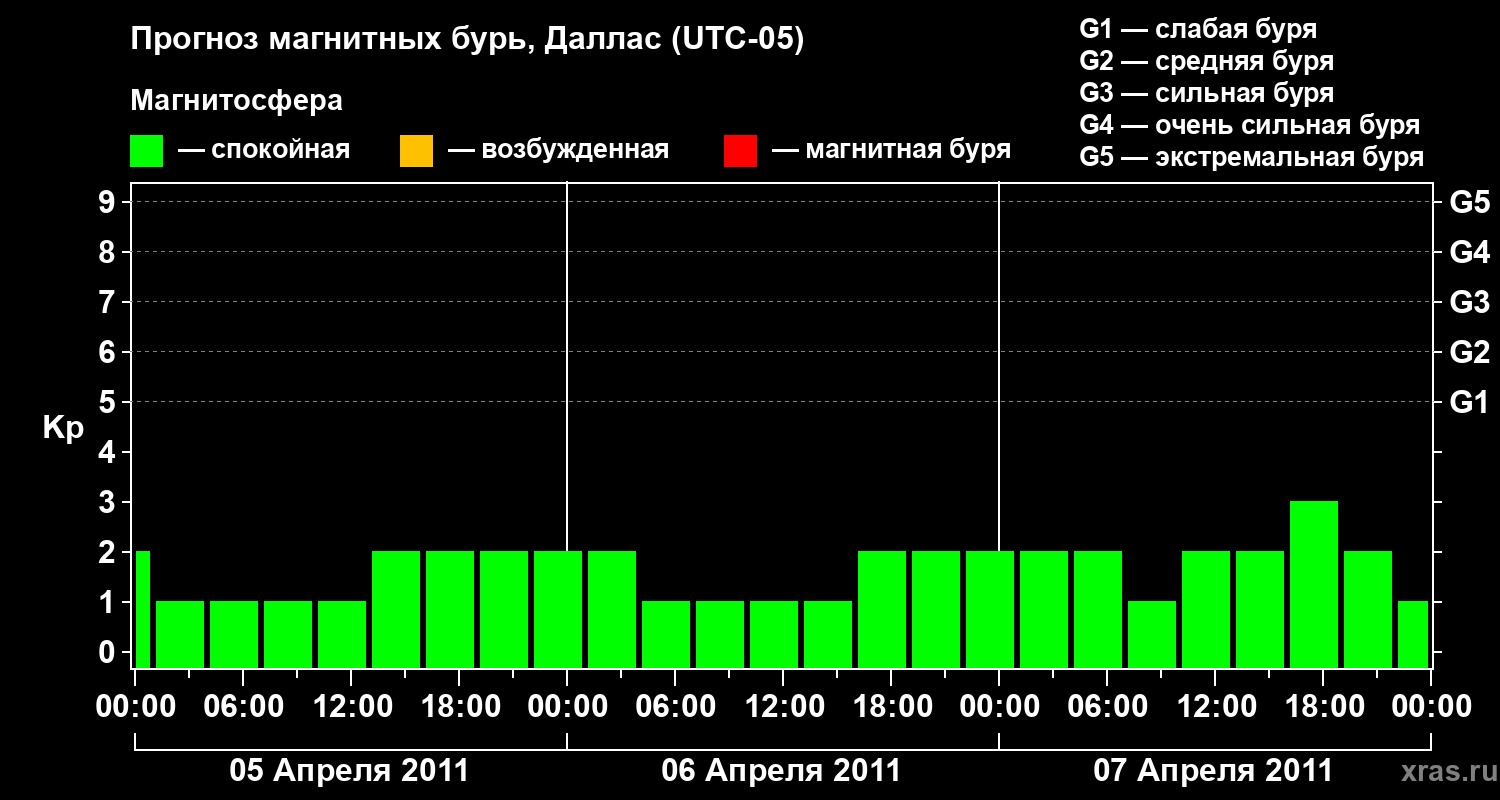Click the '12:00' label under 05 Апреля
The height and width of the screenshot is (800, 1500).
[x=351, y=707]
